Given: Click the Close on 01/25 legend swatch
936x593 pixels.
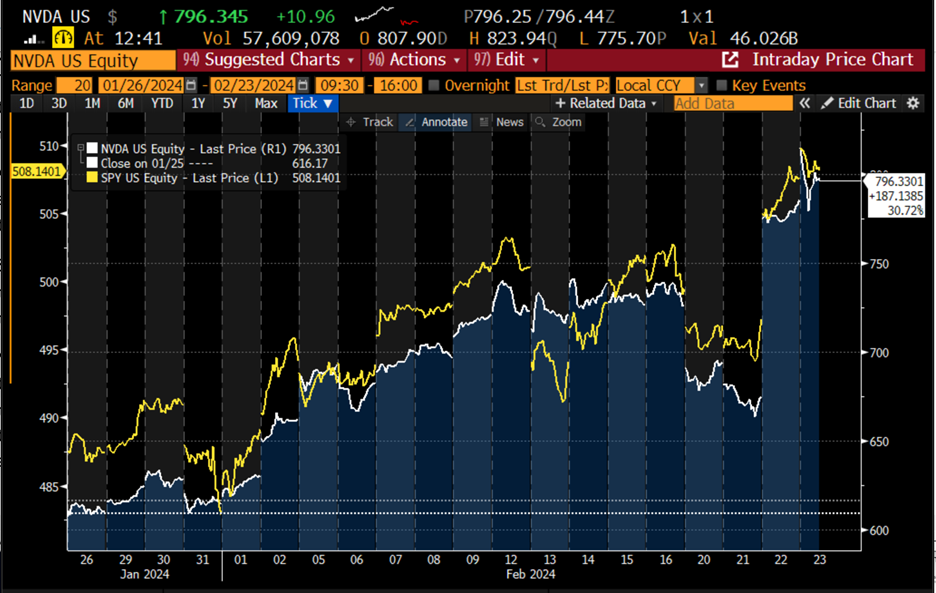Looking at the screenshot, I should pos(92,163).
